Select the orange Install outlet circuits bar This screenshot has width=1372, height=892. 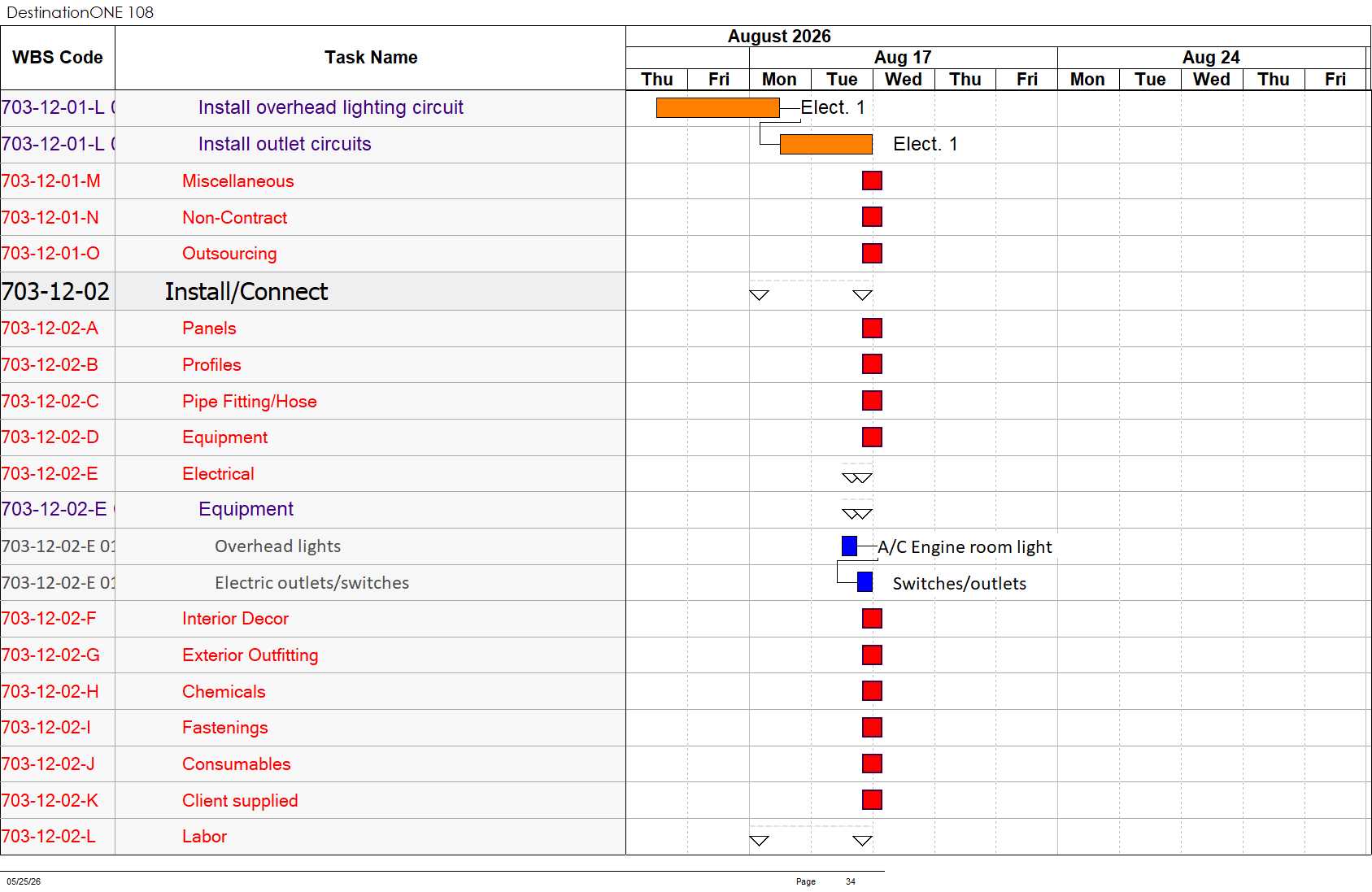(x=825, y=144)
